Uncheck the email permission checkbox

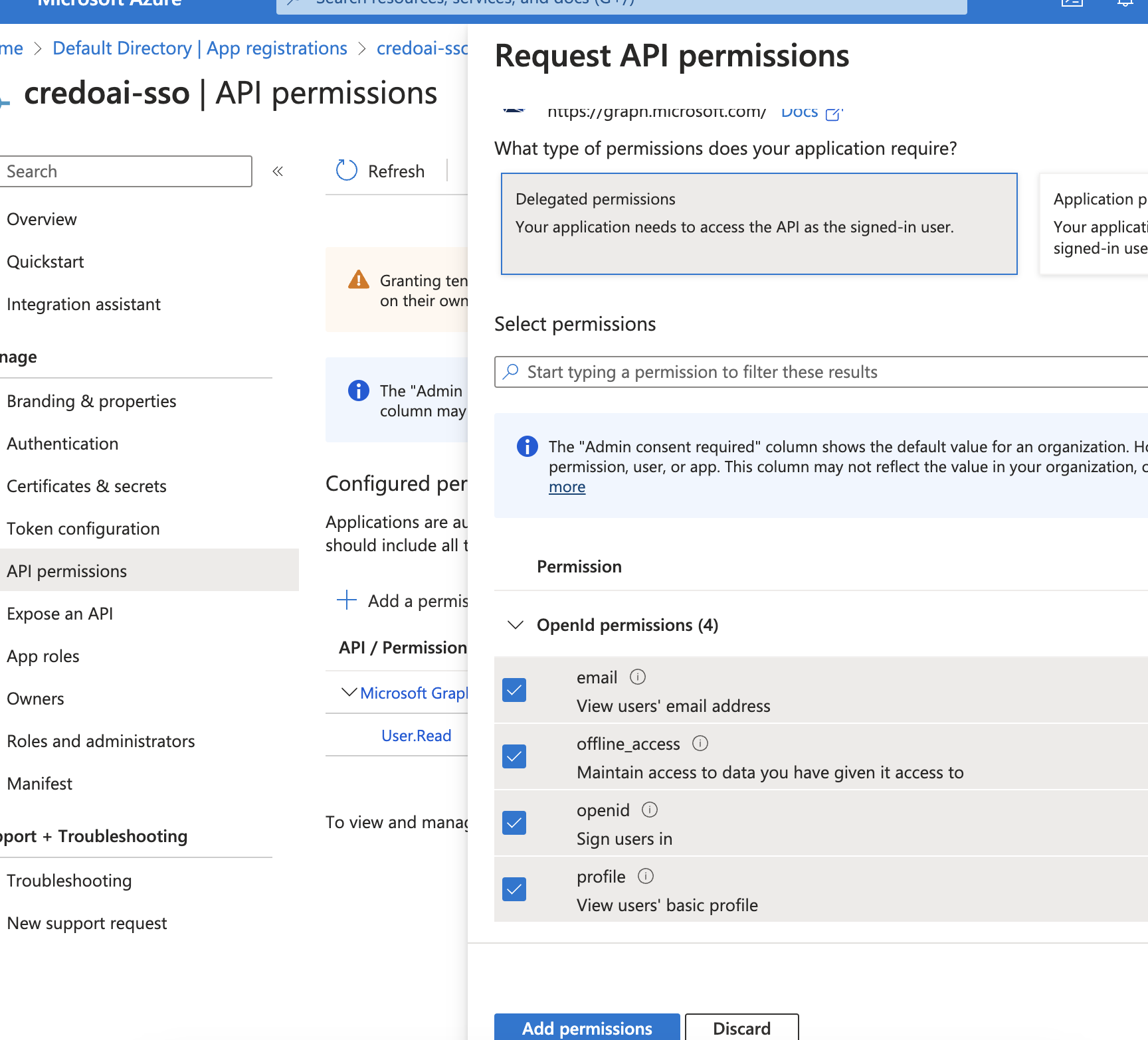point(514,690)
